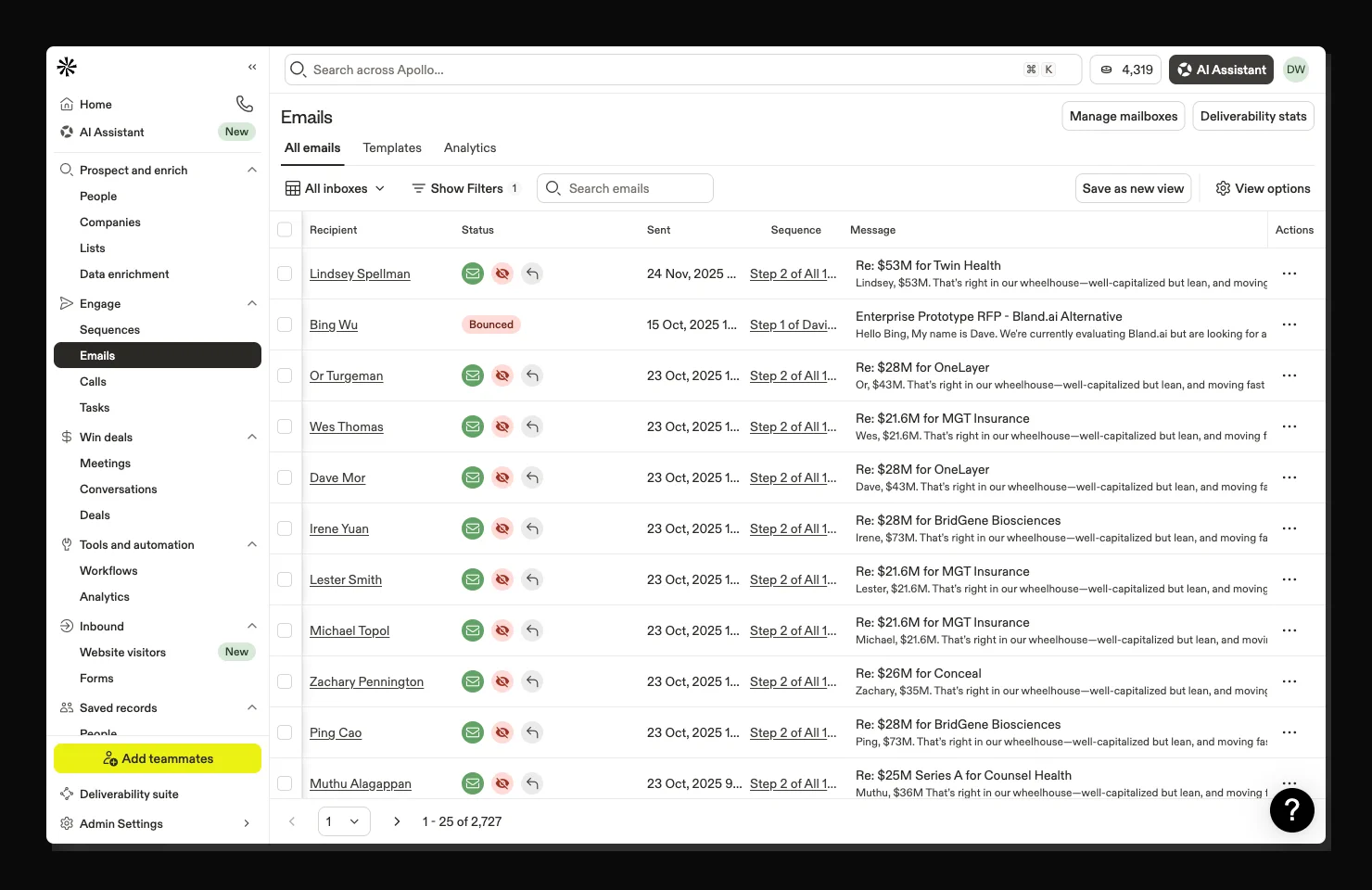Open actions menu for Lindsey Spellman row
Viewport: 1372px width, 890px height.
click(x=1289, y=273)
